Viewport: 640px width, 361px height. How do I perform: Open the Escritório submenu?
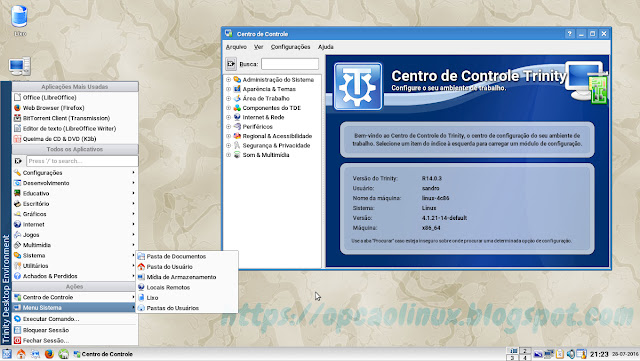point(75,204)
